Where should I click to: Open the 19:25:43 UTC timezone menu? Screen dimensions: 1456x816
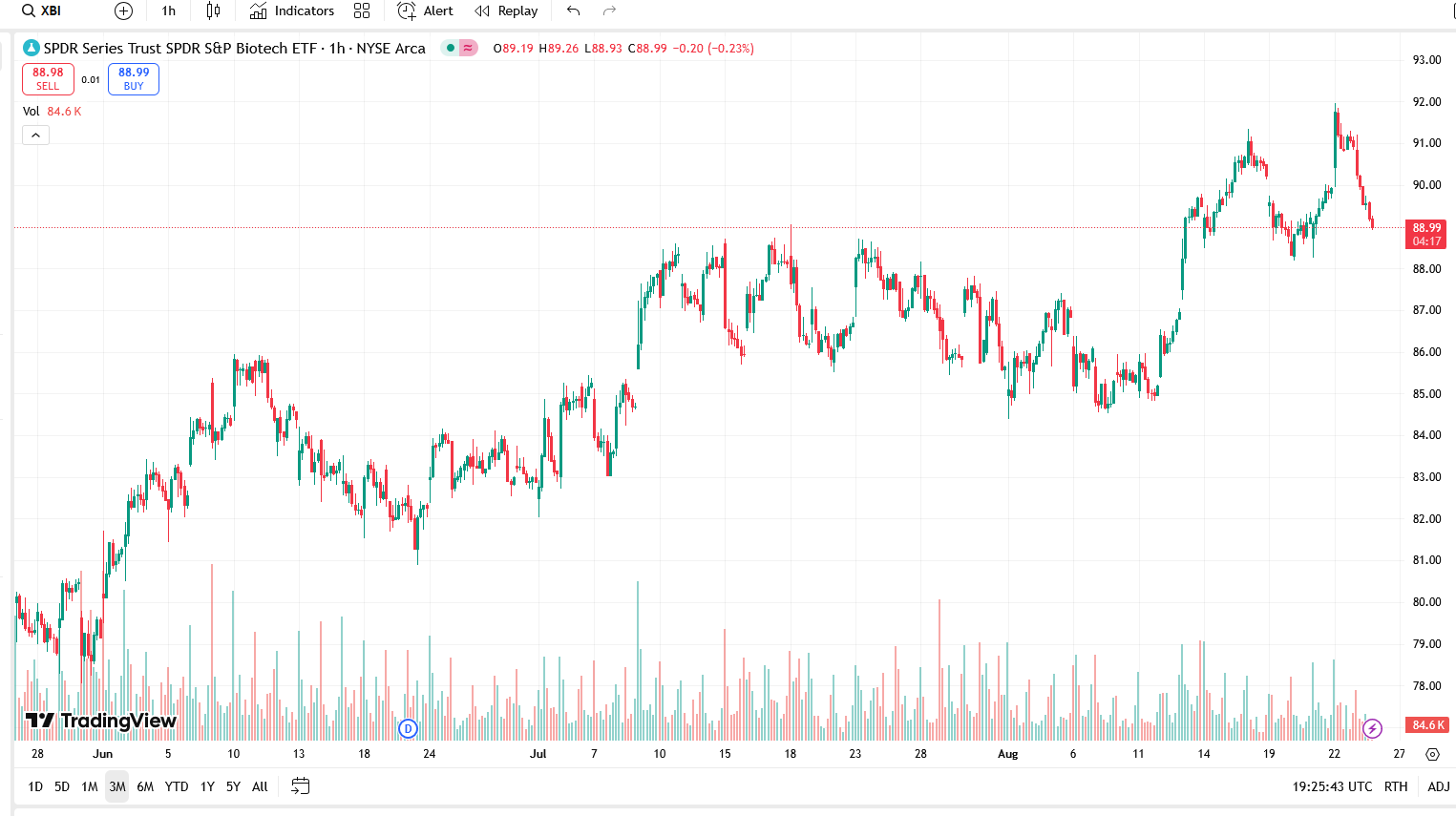[x=1333, y=786]
